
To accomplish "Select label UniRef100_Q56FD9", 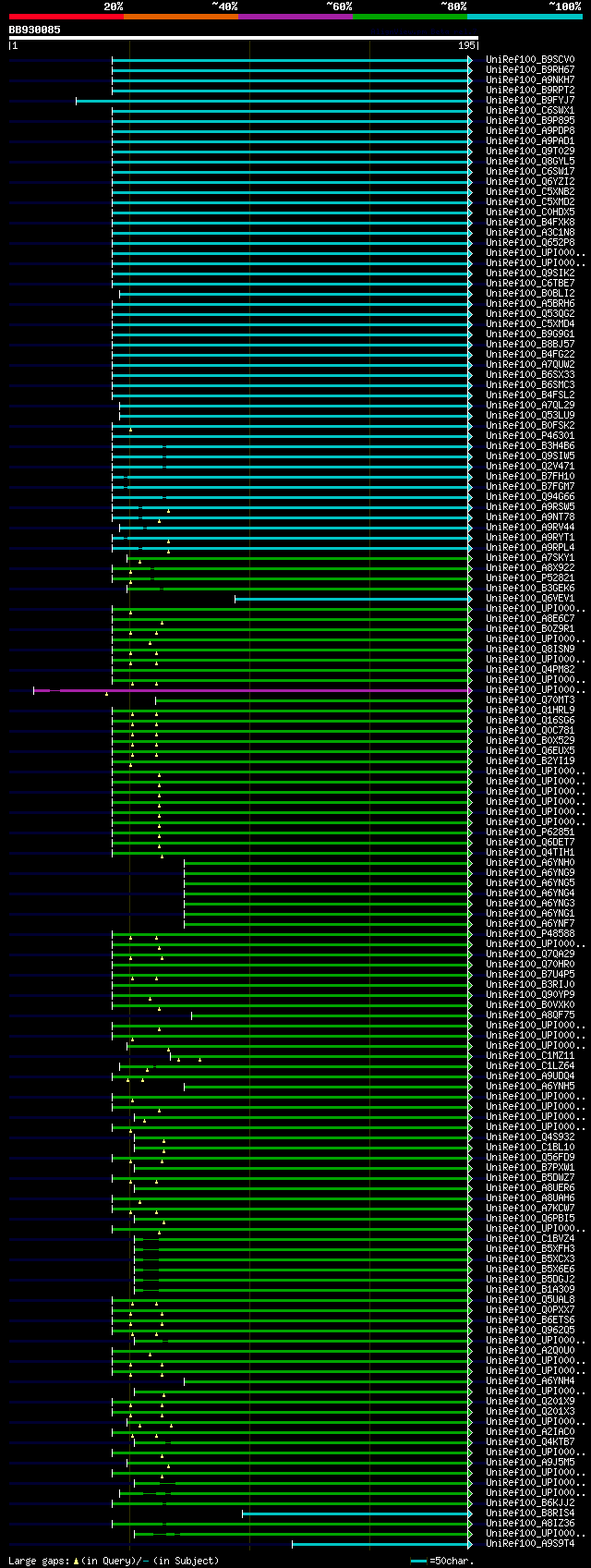I will pos(530,1158).
